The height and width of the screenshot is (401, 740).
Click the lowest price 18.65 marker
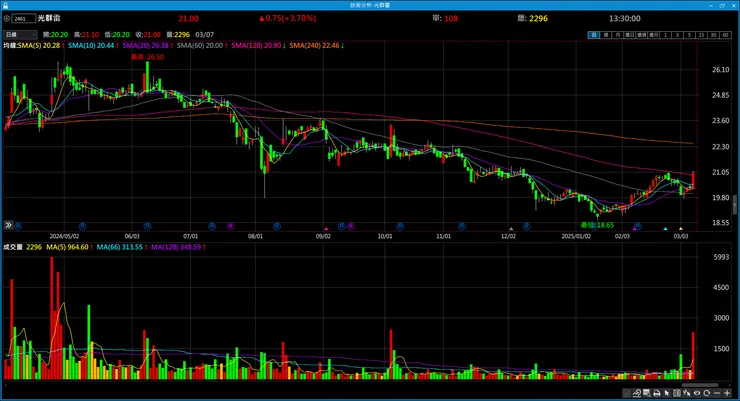597,225
